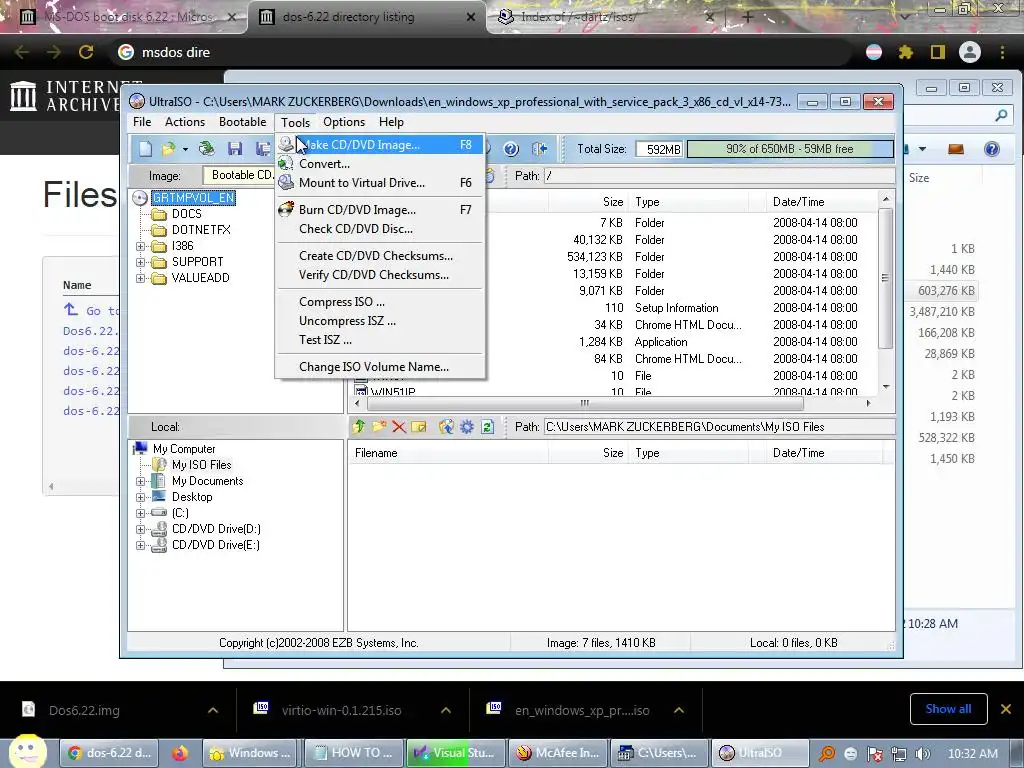
Task: Select Make CD/DVD Image menu entry
Action: coord(379,145)
